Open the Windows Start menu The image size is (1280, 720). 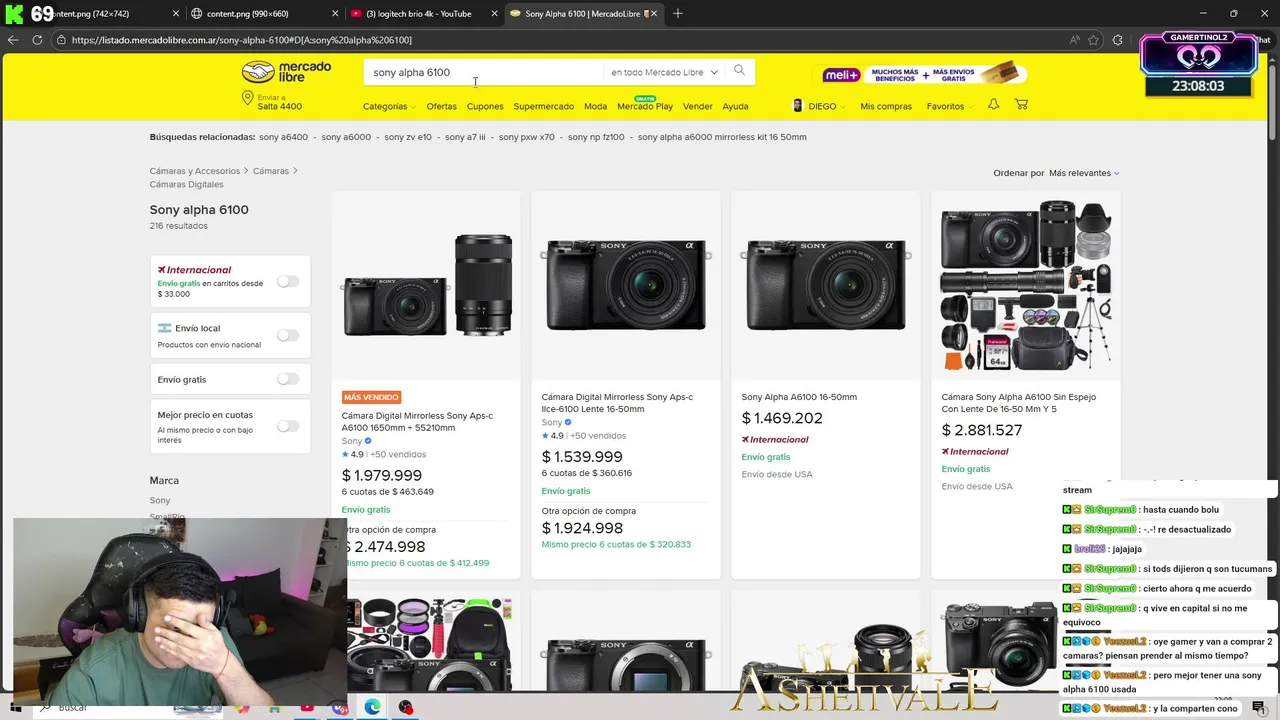[16, 707]
